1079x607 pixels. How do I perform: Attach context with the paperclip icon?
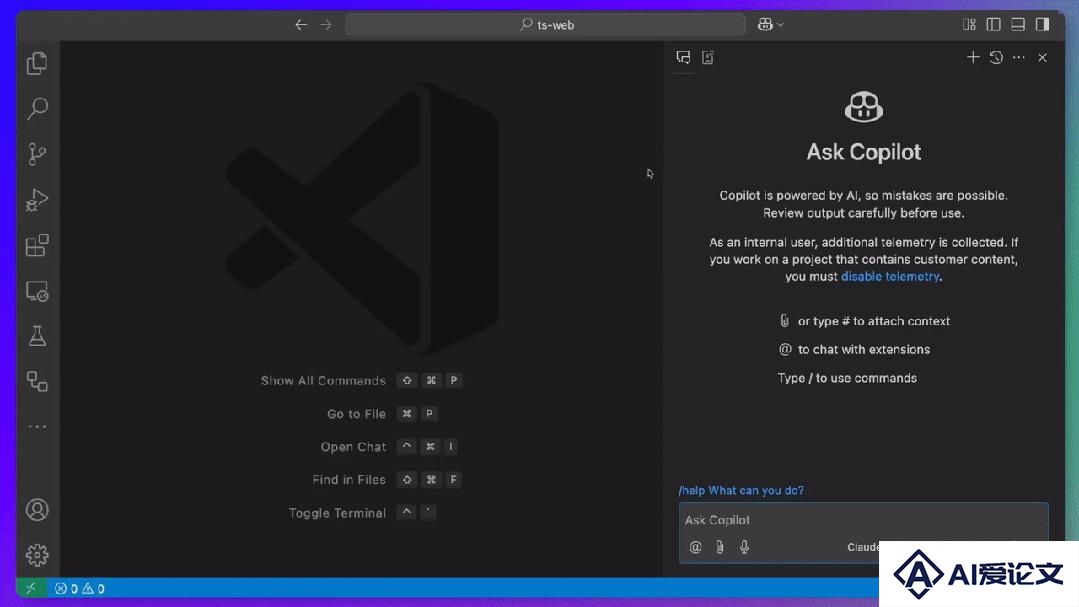tap(720, 547)
